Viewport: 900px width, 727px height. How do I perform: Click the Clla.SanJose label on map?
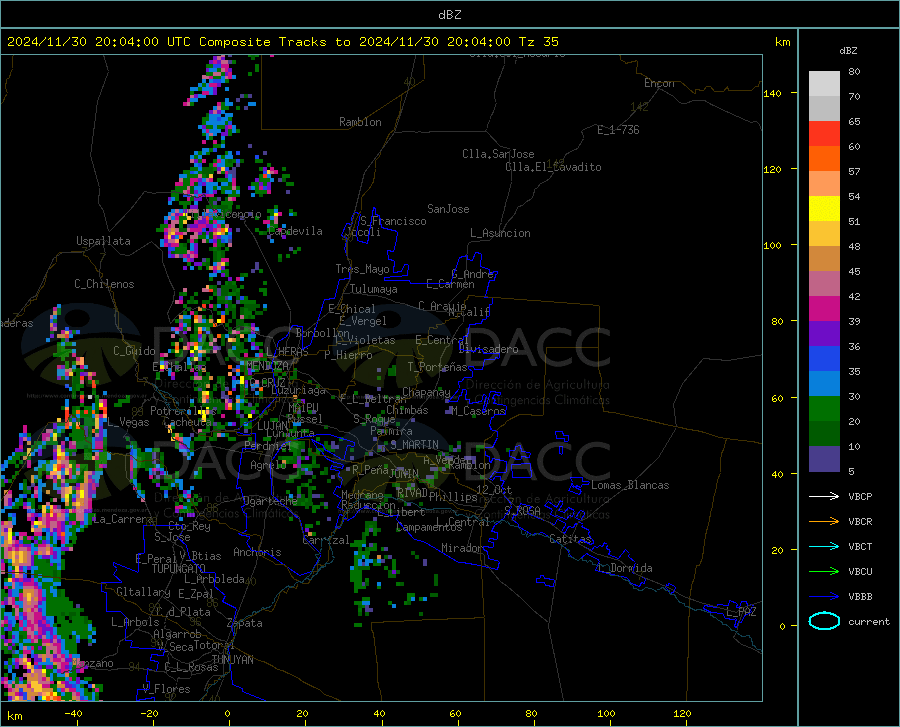tap(498, 154)
